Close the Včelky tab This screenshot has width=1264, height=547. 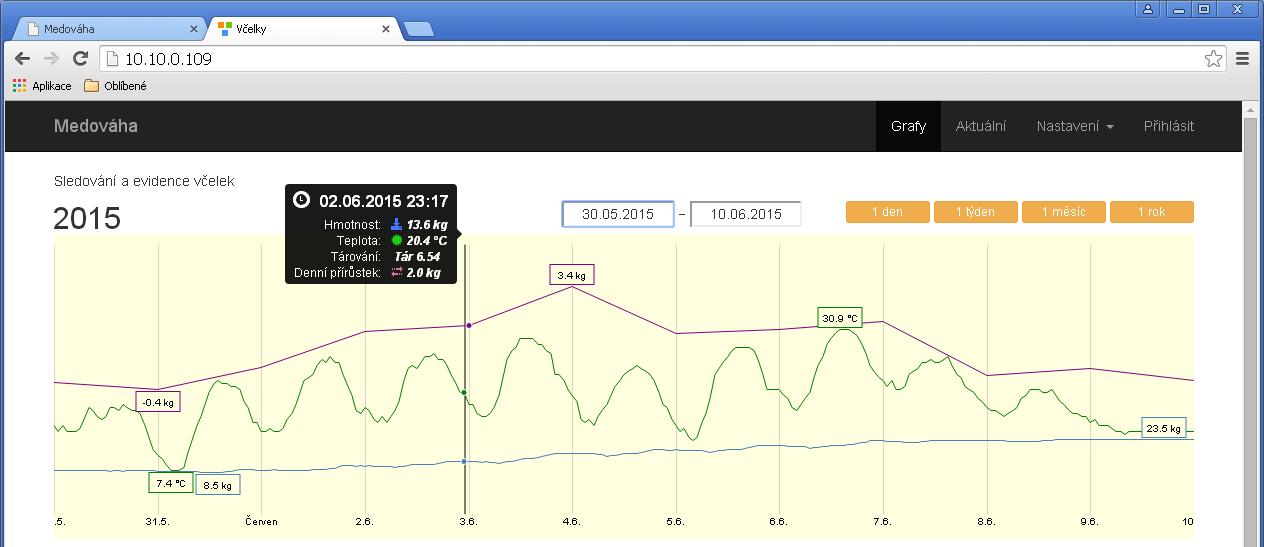point(386,29)
